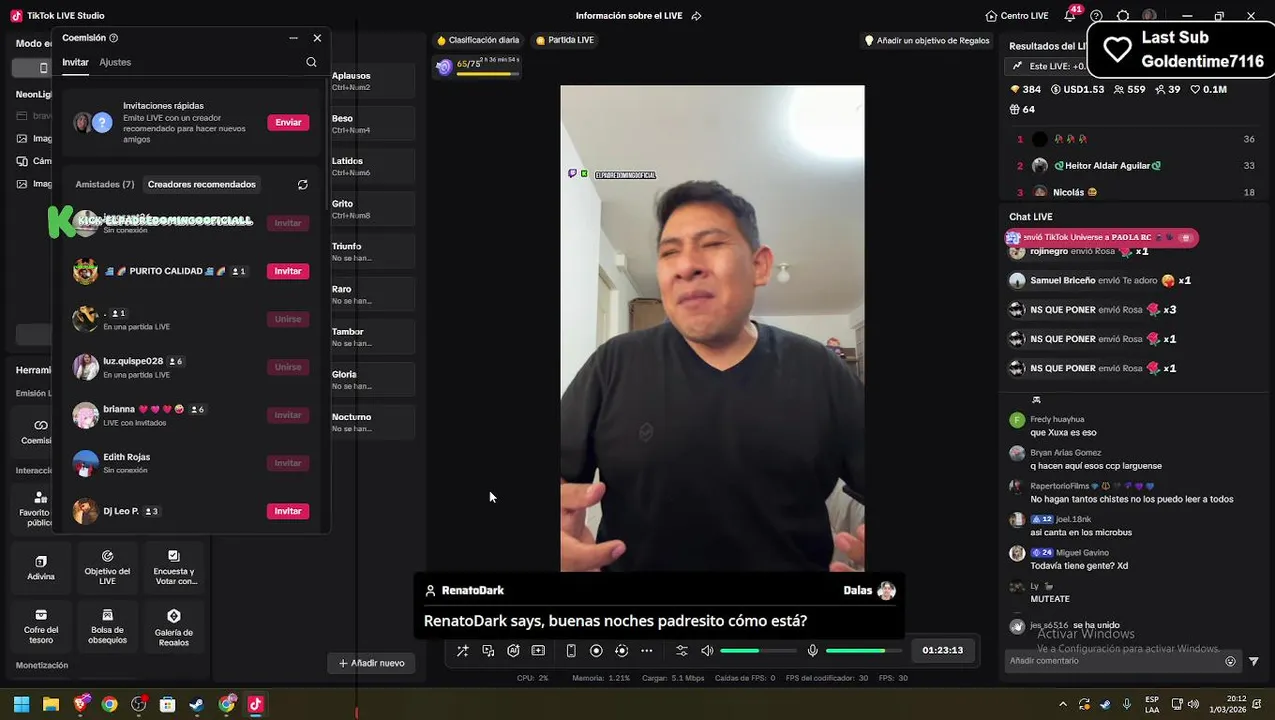Open the Galería de Regalos tool

point(174,626)
